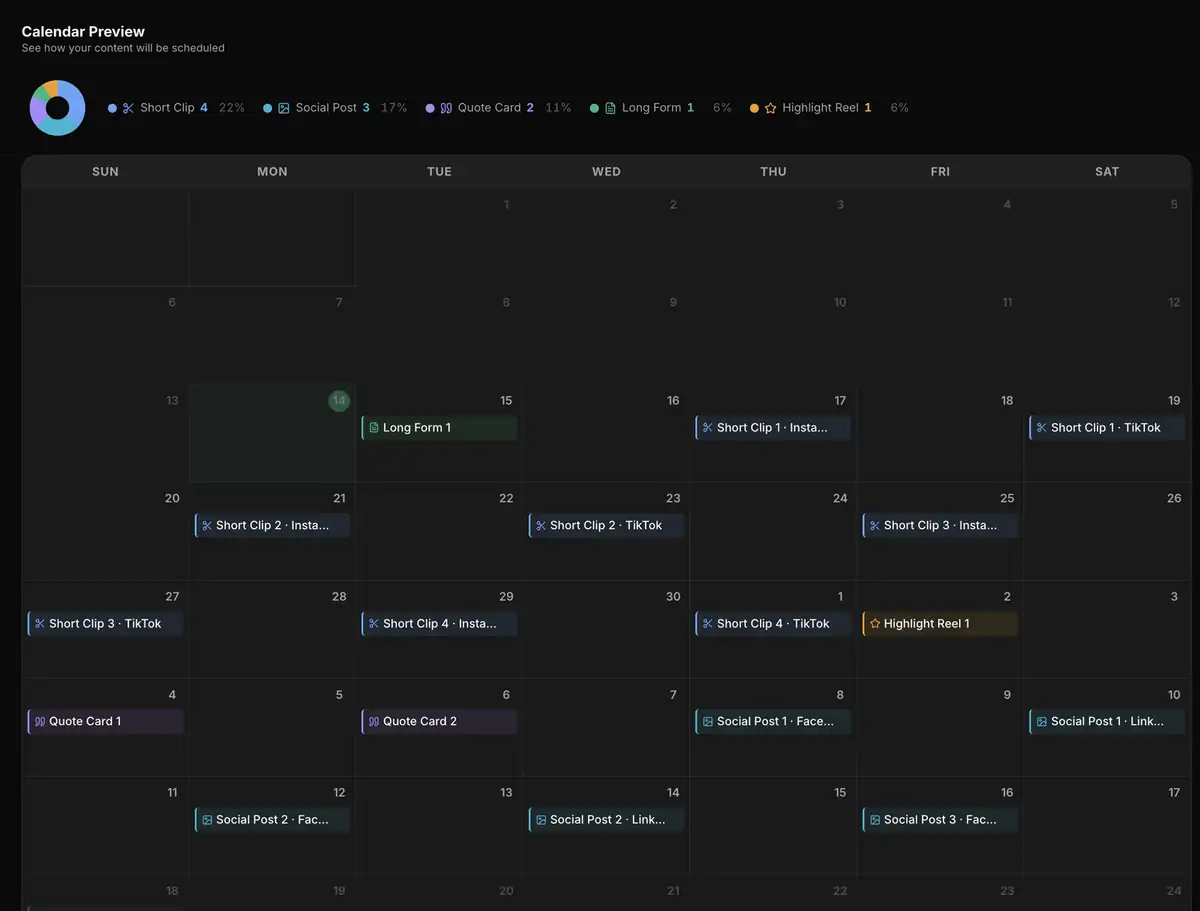Image resolution: width=1200 pixels, height=911 pixels.
Task: Click scissors icon on Short Clip 2 TikTok event
Action: pos(541,526)
